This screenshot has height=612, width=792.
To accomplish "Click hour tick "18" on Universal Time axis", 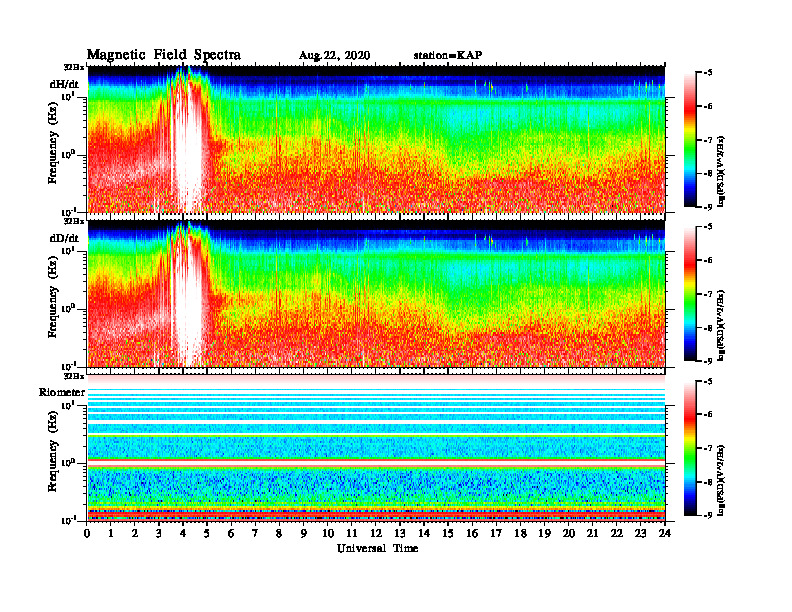I will click(x=520, y=534).
